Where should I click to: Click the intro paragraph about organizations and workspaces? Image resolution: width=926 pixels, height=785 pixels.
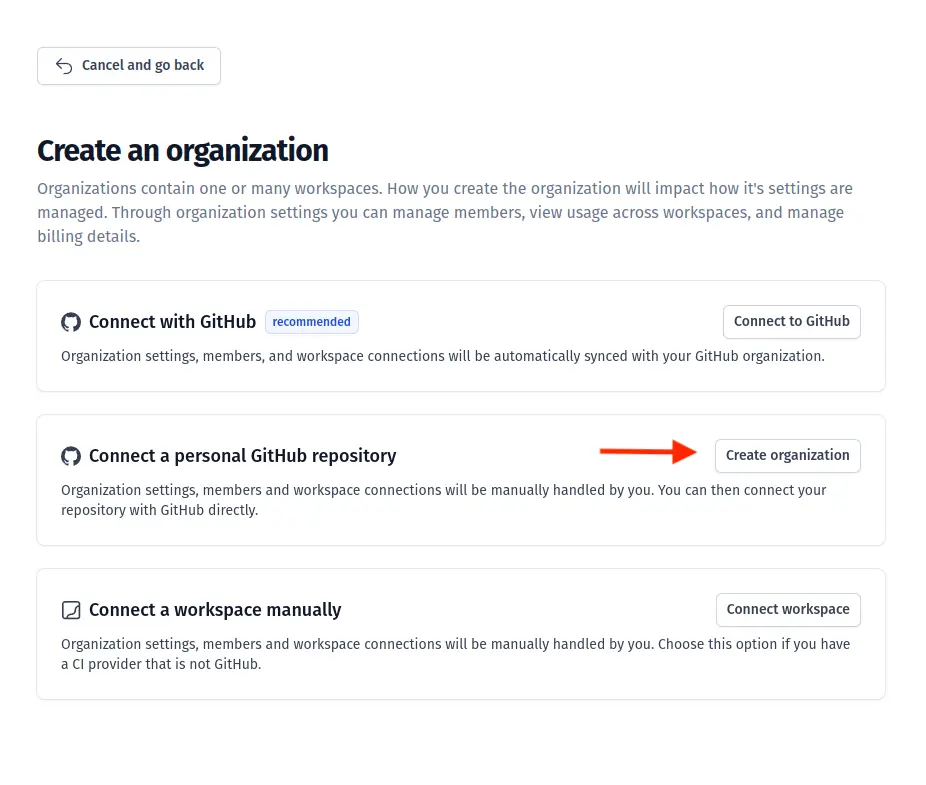[x=445, y=212]
